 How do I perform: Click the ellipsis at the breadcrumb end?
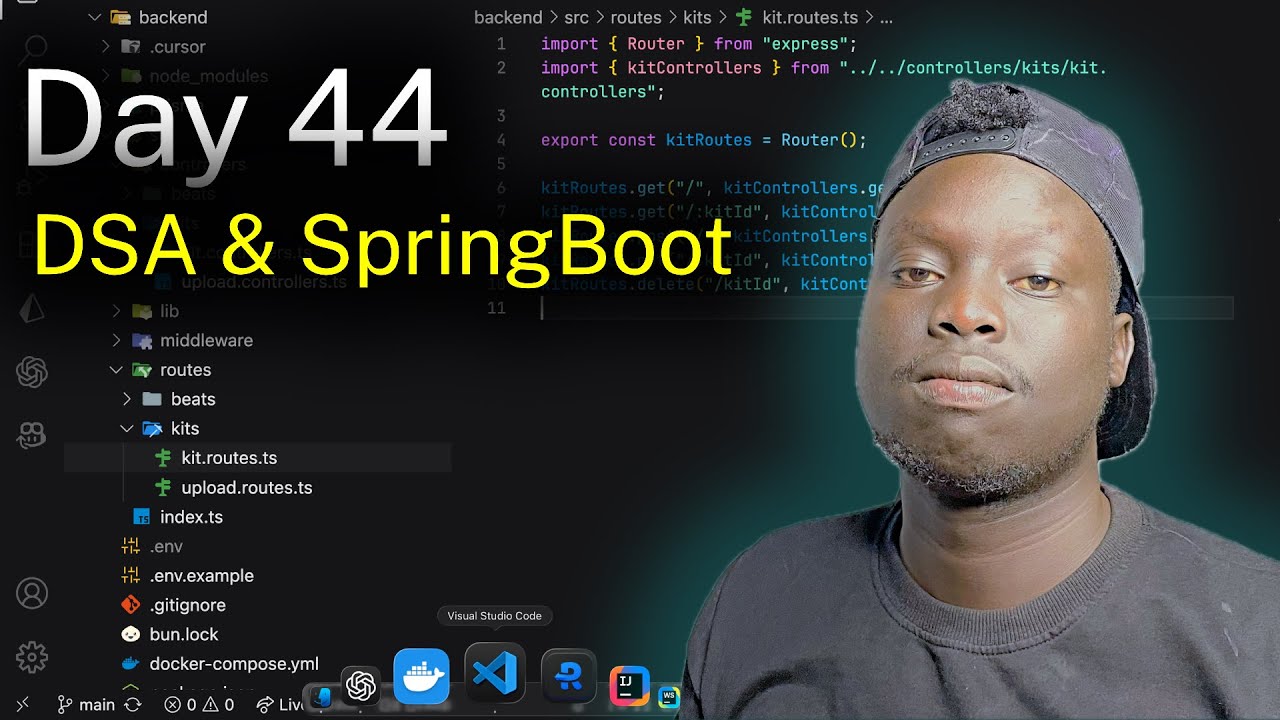click(x=886, y=17)
